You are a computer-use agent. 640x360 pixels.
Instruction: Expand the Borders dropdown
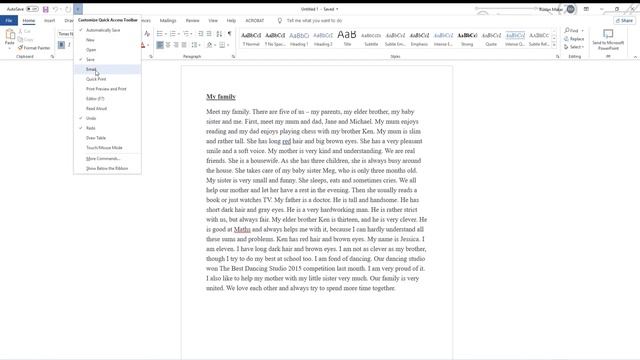pos(228,45)
